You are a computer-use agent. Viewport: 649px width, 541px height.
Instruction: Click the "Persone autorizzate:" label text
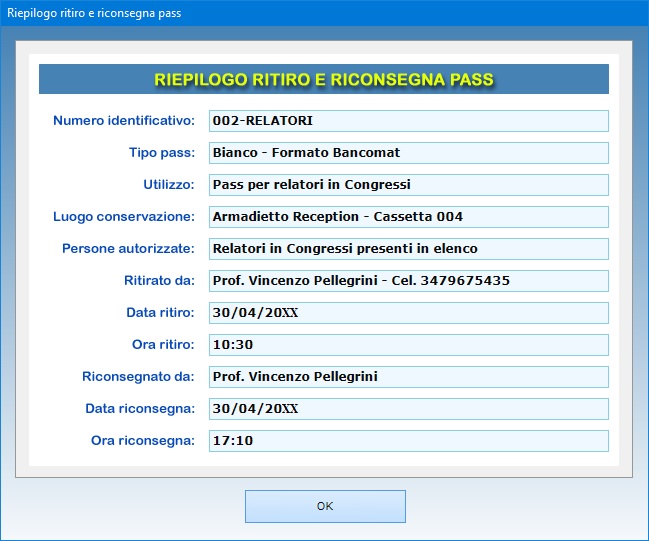(124, 249)
